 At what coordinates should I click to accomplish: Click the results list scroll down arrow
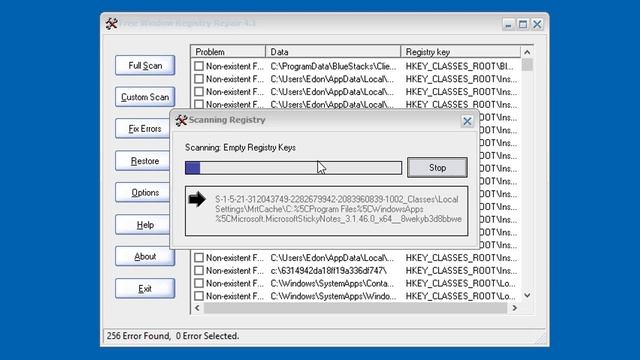(527, 295)
